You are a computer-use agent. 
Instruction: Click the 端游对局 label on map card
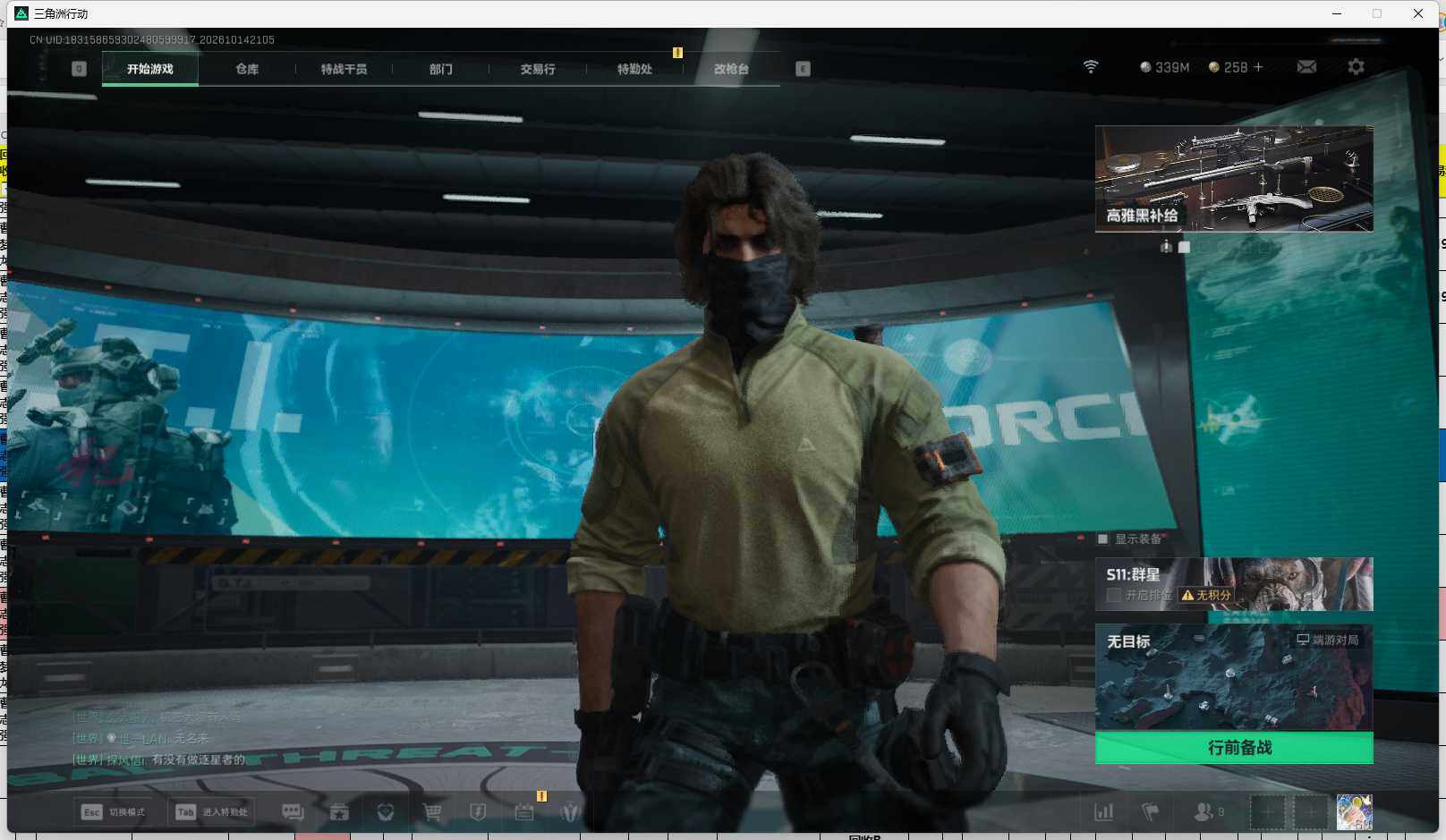click(x=1328, y=640)
